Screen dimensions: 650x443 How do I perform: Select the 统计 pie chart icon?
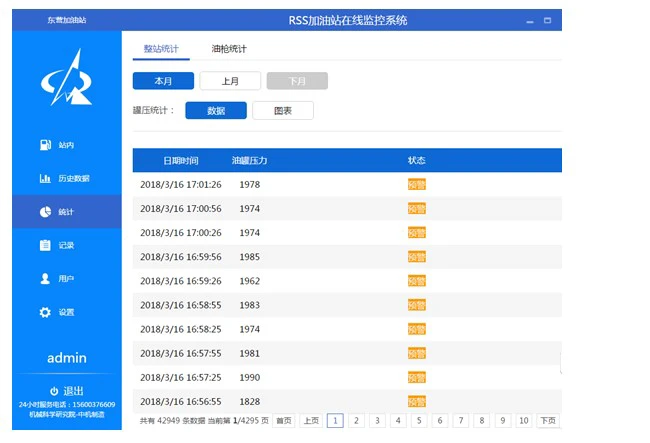(x=45, y=212)
